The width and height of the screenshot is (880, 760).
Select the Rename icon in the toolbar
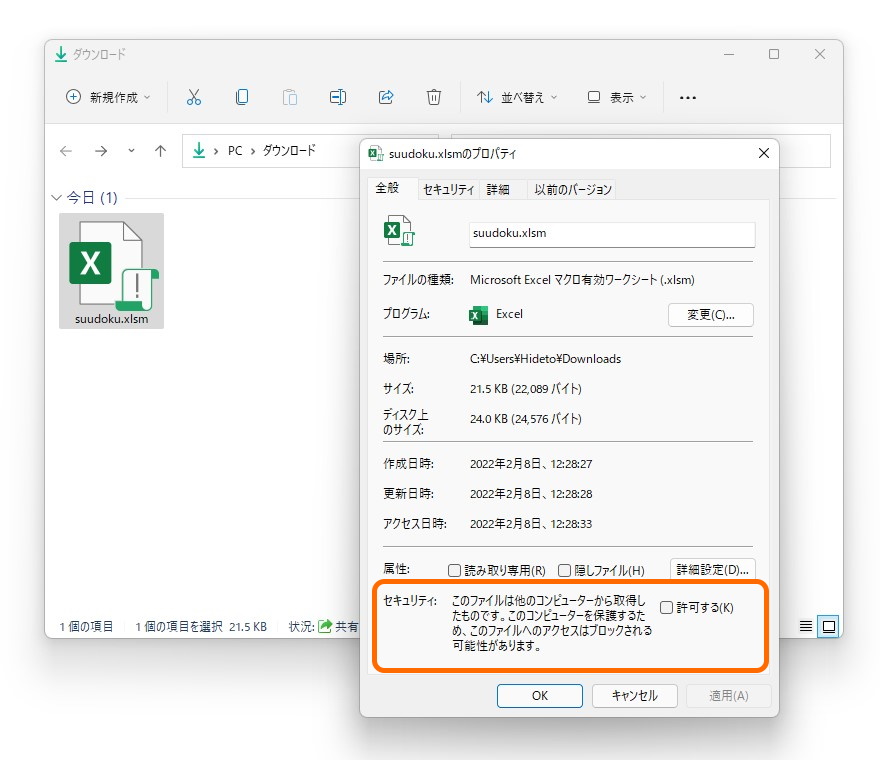[x=337, y=96]
